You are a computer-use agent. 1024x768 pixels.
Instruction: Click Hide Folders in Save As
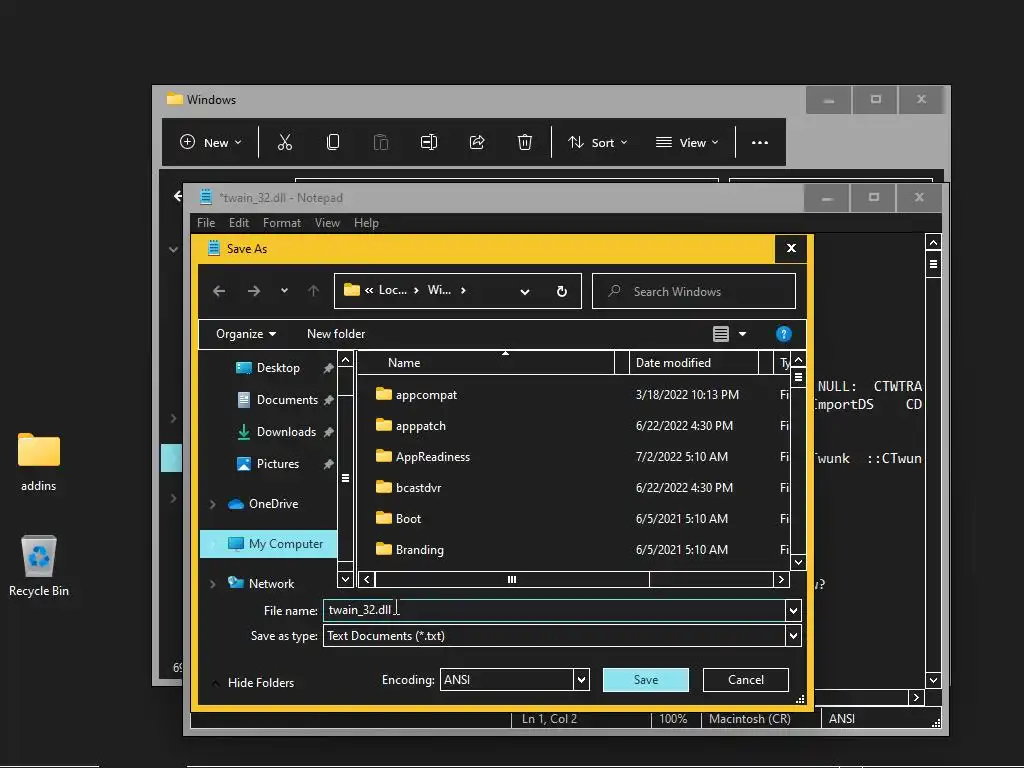(x=261, y=682)
